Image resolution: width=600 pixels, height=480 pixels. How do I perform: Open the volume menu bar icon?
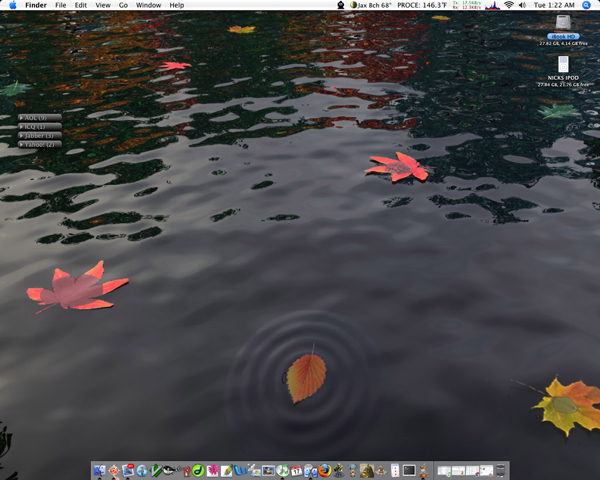coord(522,5)
